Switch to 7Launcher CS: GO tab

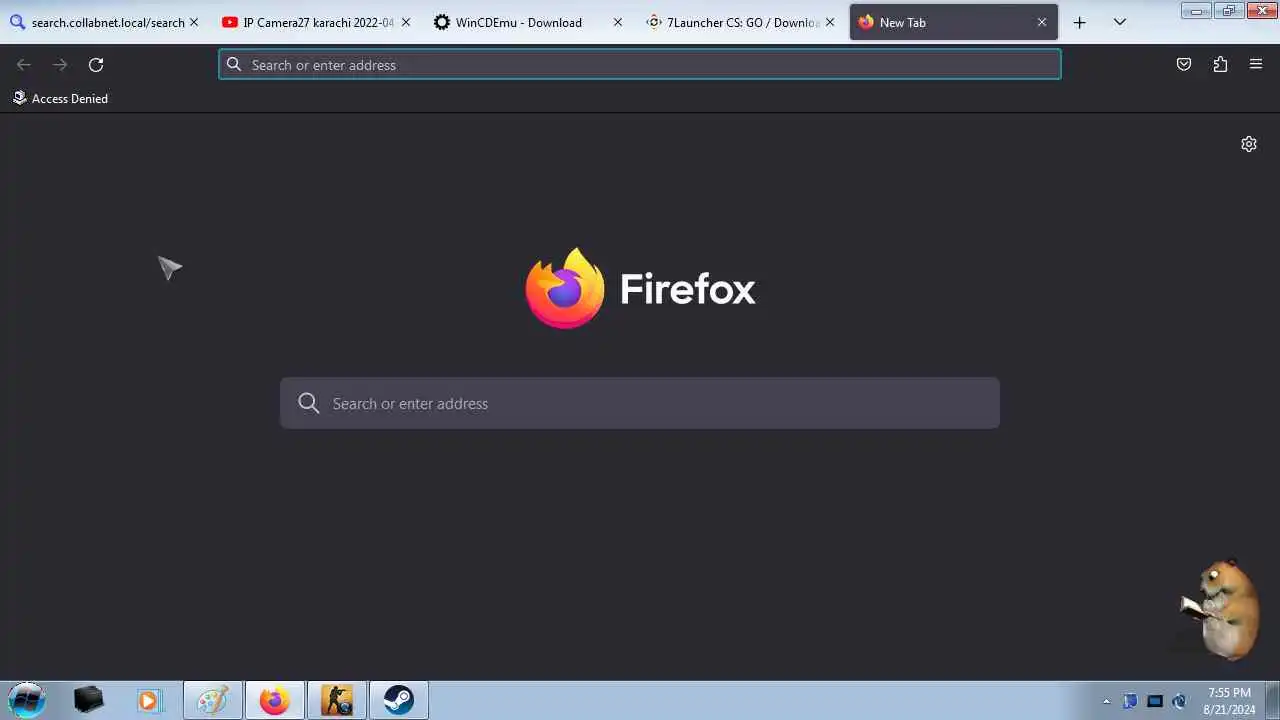pos(741,22)
